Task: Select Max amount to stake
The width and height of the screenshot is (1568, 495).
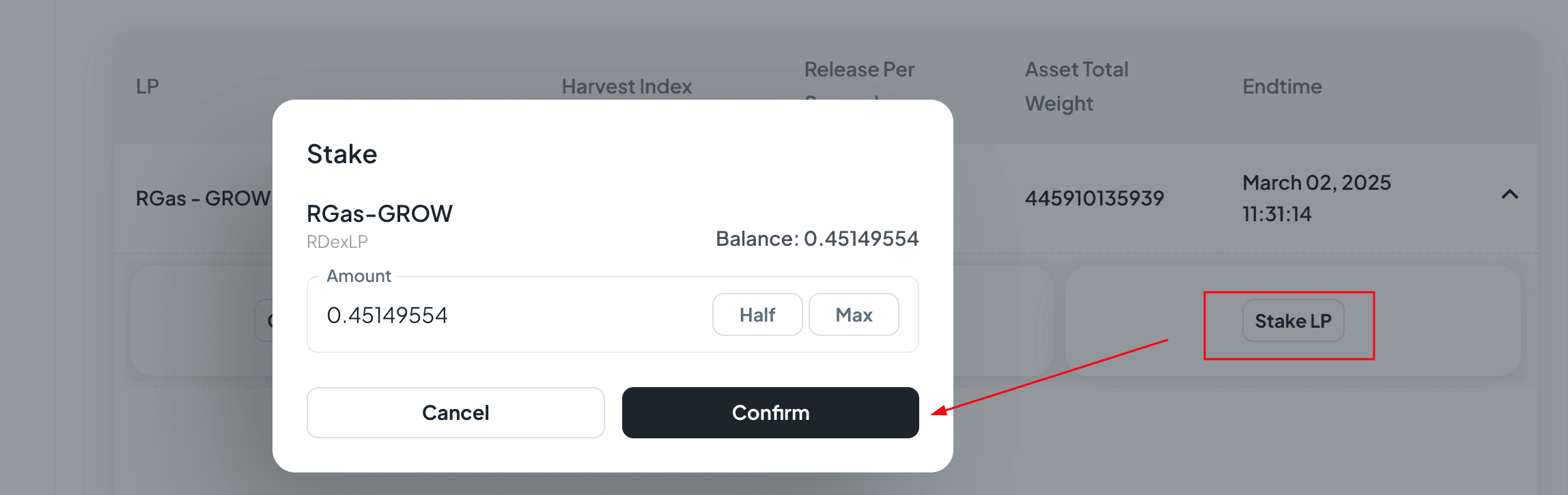Action: [x=854, y=315]
